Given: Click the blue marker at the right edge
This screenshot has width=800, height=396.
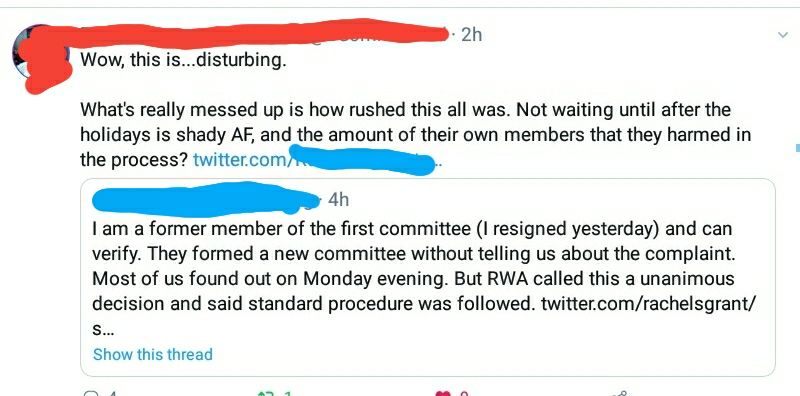Looking at the screenshot, I should [797, 148].
